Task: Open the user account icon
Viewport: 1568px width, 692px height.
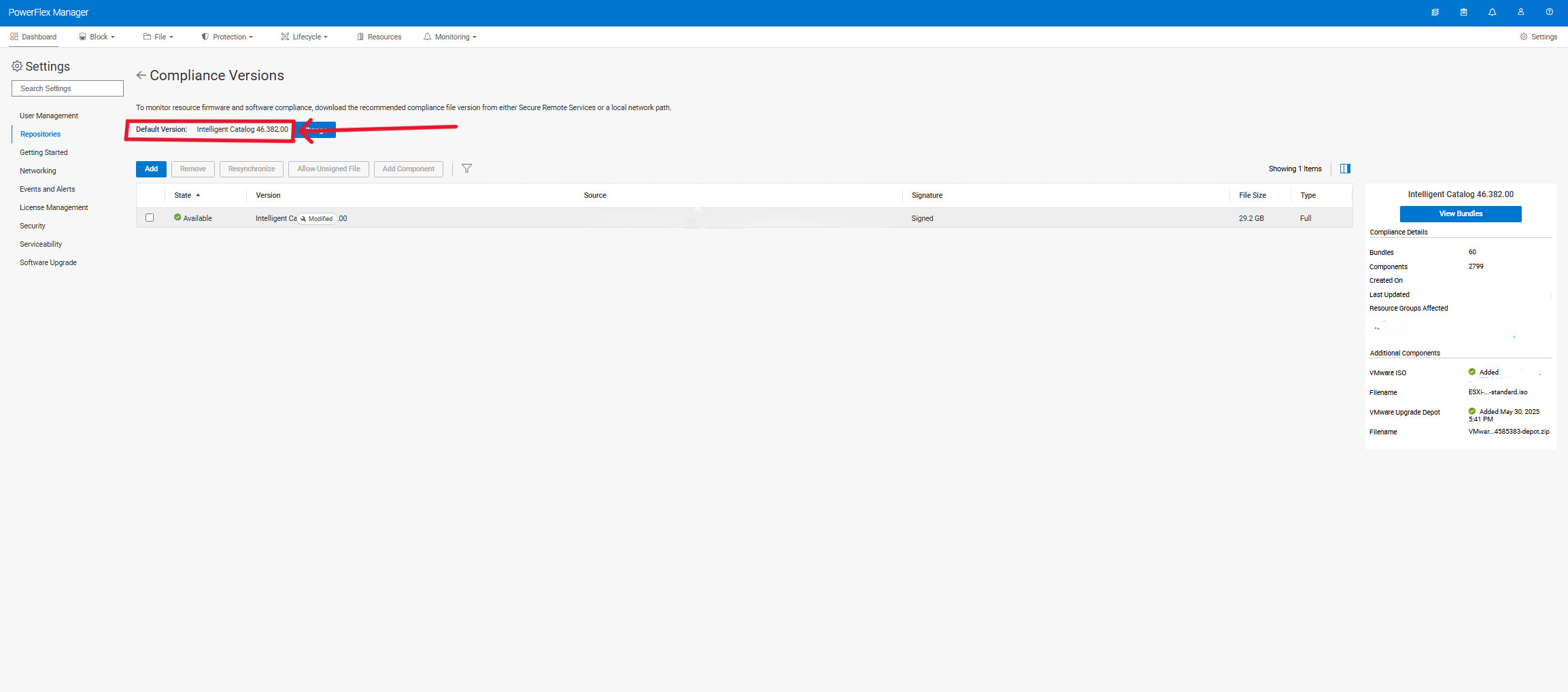Action: click(1520, 12)
